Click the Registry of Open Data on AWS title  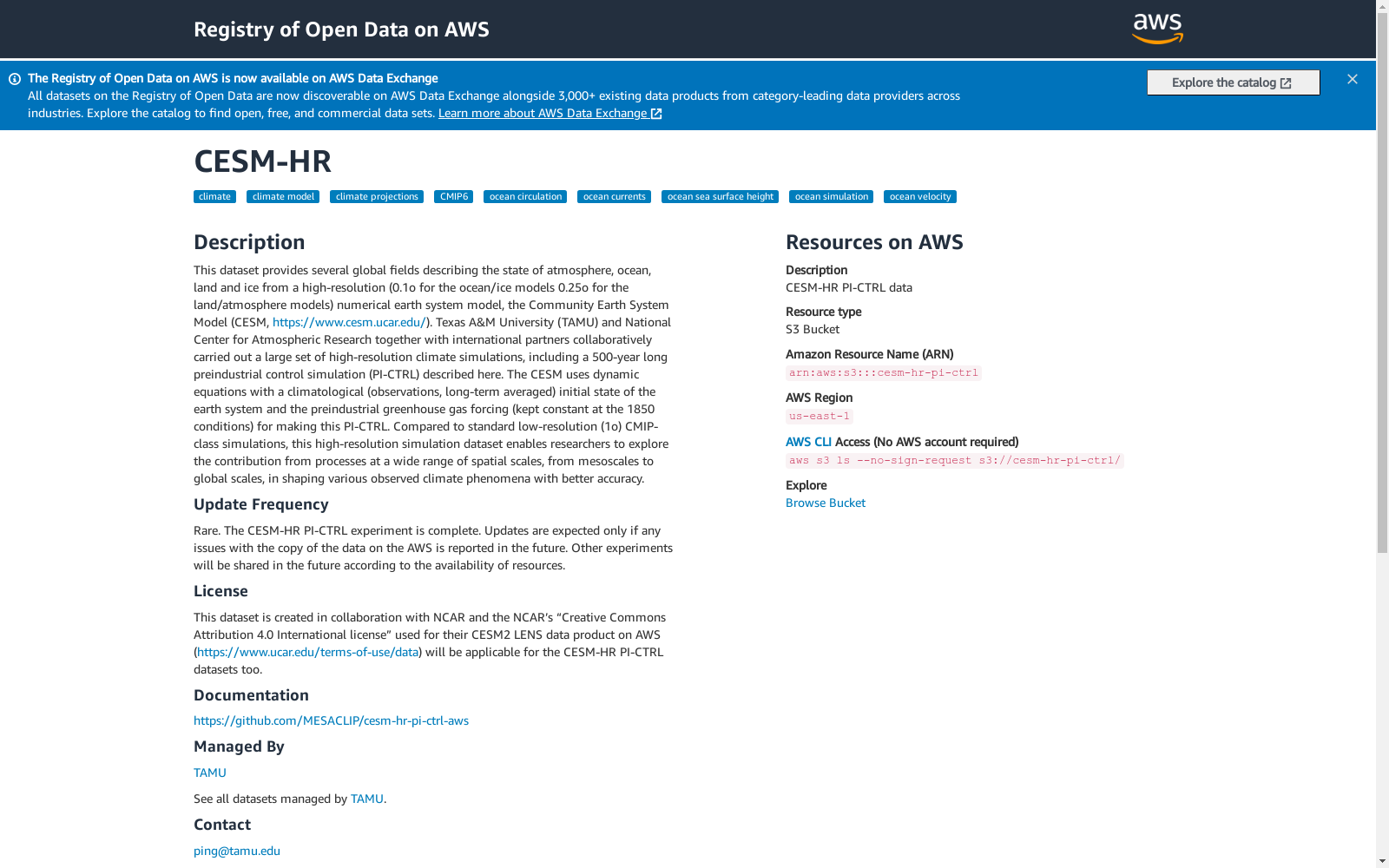point(341,30)
